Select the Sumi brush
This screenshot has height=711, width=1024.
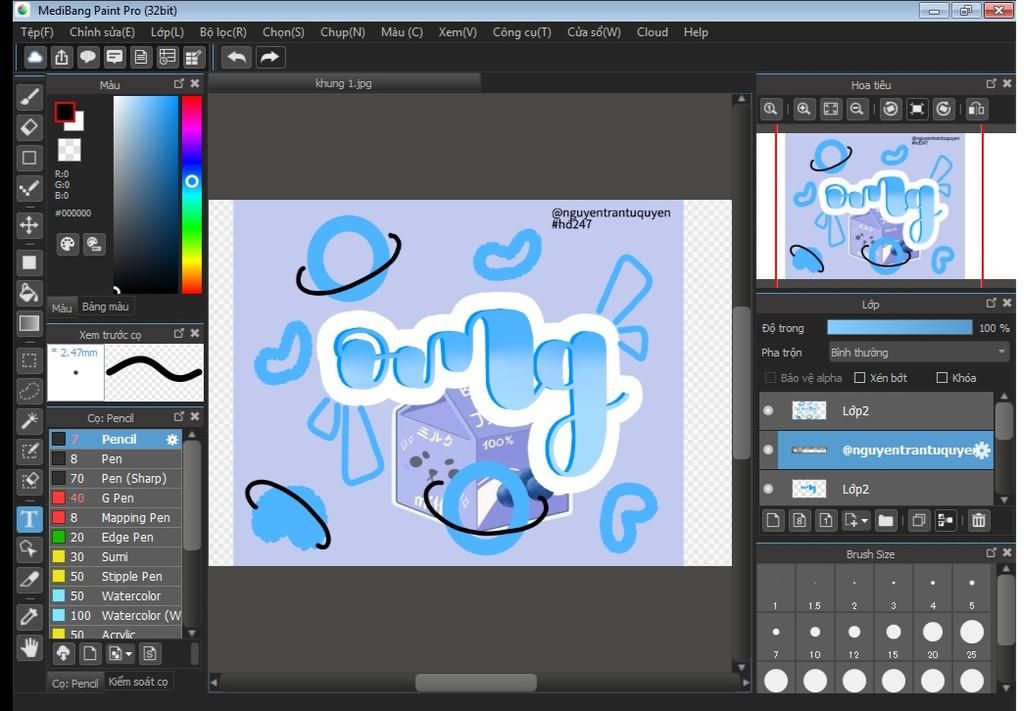[x=116, y=557]
